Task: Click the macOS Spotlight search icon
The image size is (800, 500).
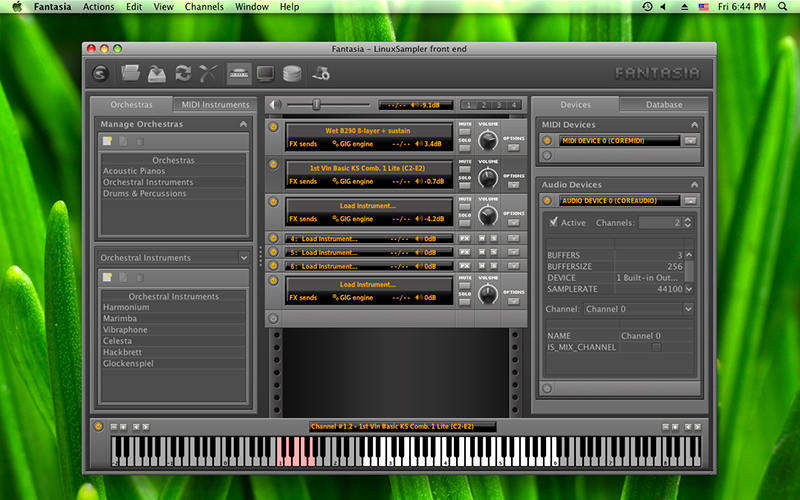Action: 782,7
